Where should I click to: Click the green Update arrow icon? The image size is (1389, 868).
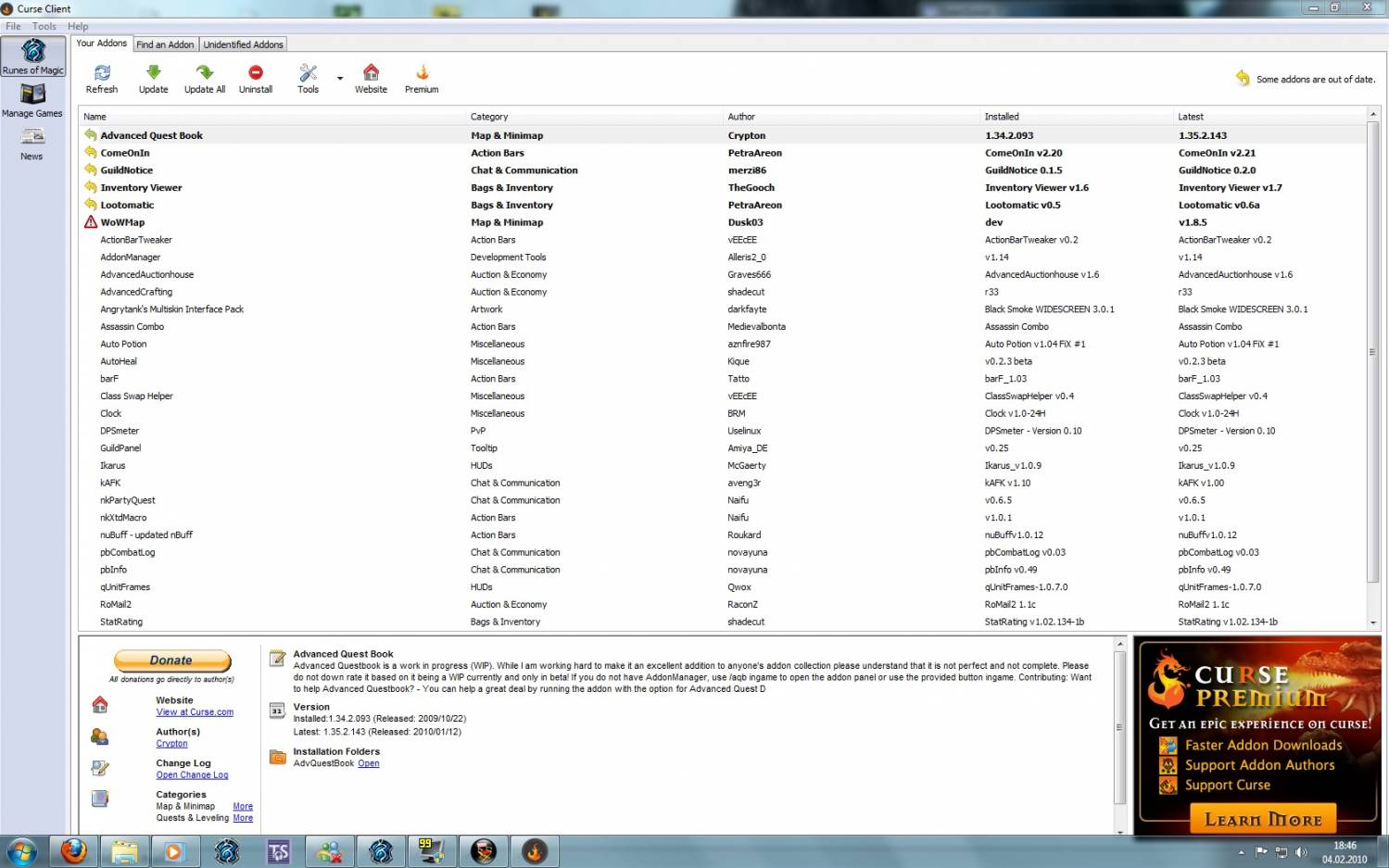[154, 72]
